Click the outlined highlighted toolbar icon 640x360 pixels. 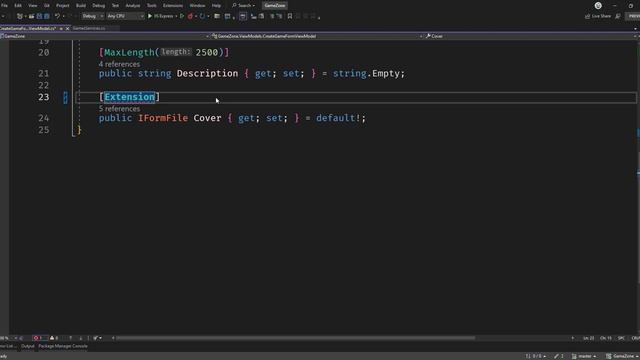coord(242,16)
